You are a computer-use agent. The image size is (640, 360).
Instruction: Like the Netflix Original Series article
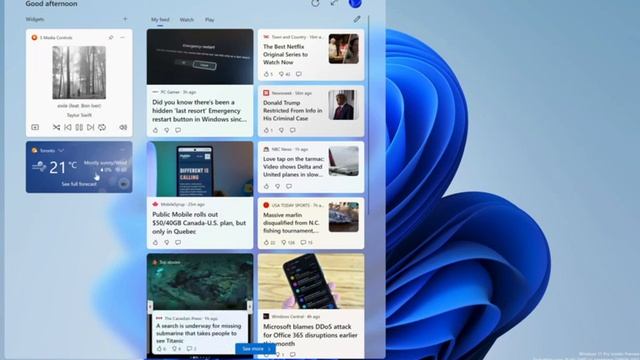267,74
